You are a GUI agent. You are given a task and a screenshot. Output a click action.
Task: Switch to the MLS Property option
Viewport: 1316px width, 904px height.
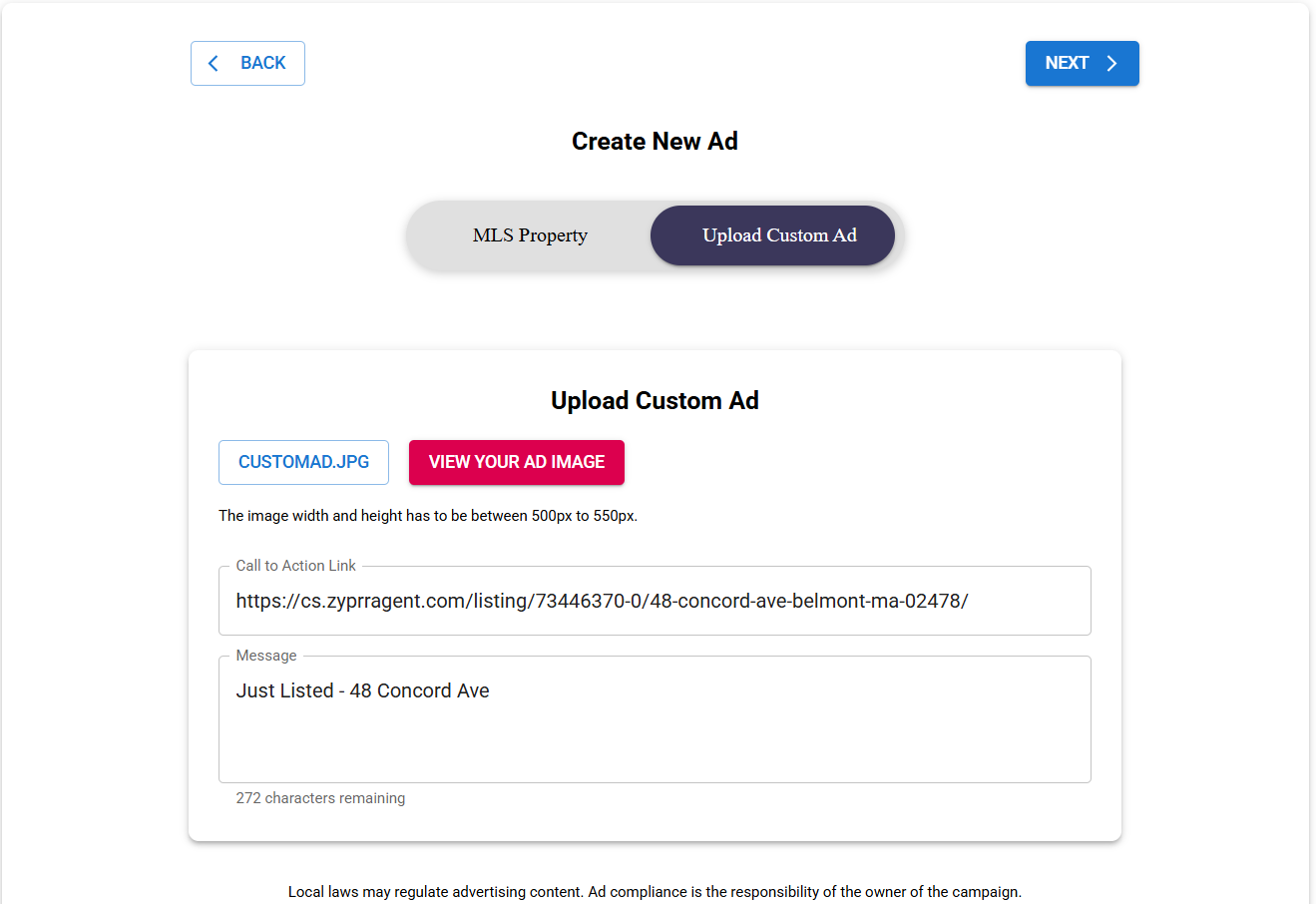[x=530, y=235]
